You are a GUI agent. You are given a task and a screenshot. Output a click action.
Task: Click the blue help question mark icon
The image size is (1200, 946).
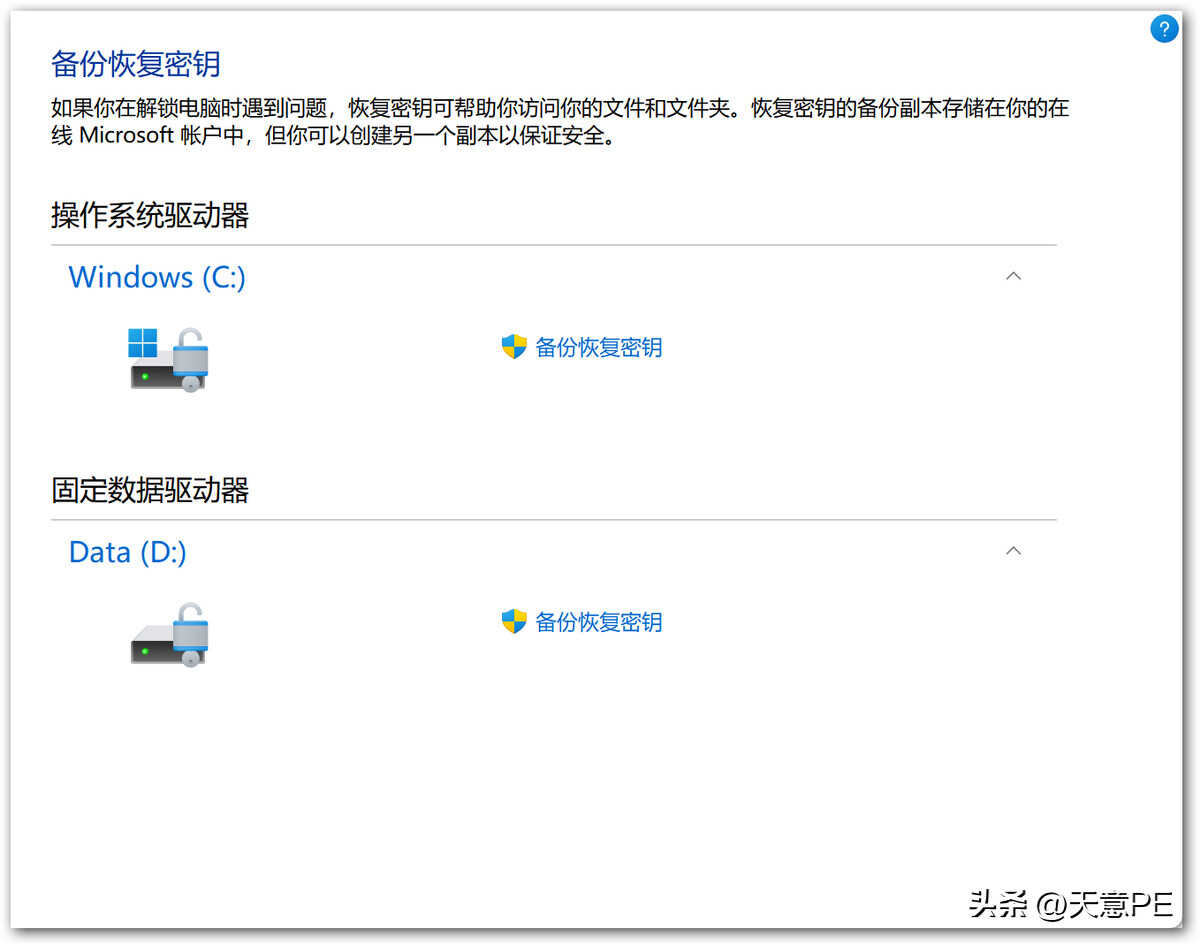1164,29
